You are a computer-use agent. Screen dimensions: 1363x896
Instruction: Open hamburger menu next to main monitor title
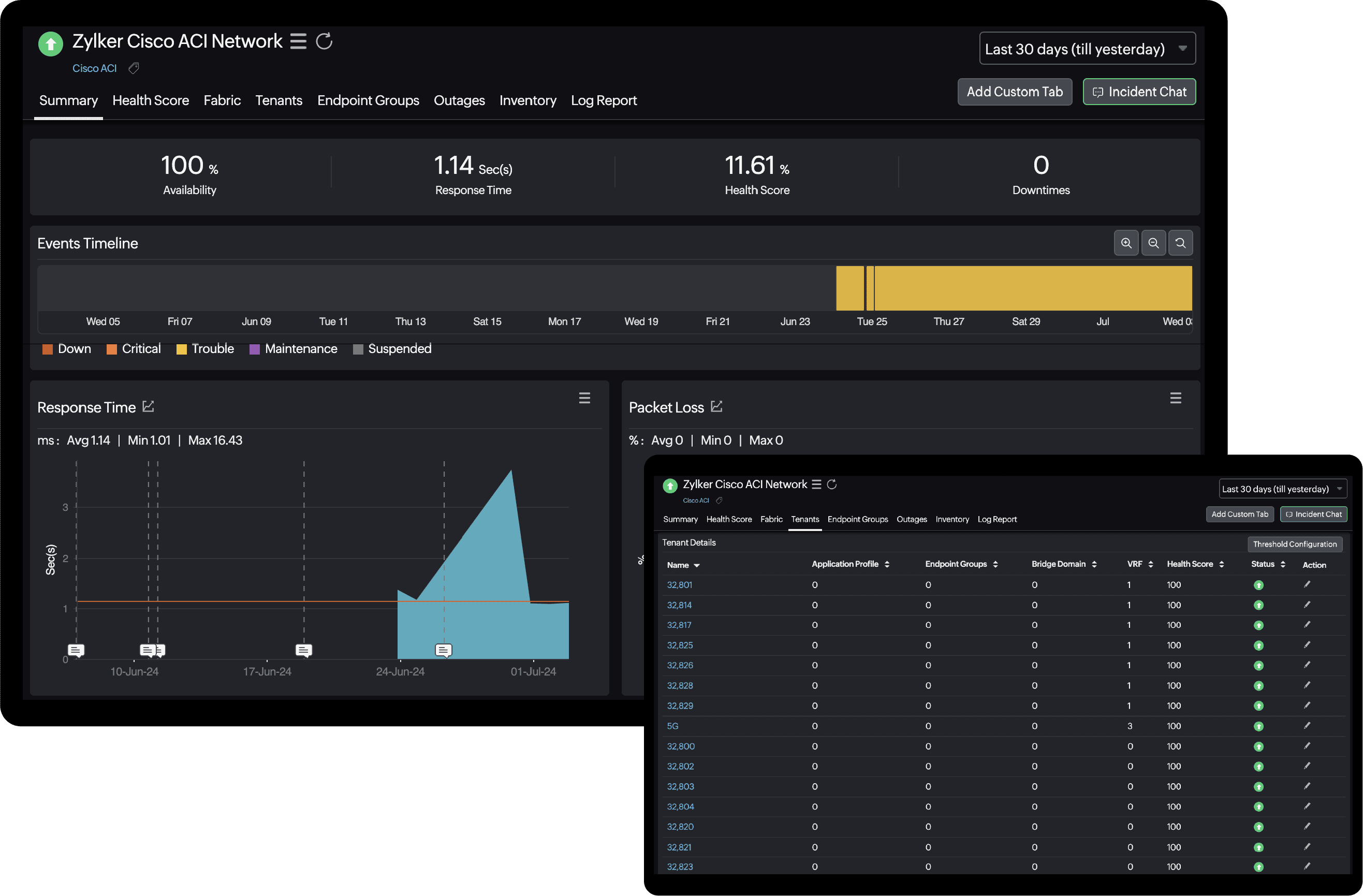tap(298, 41)
